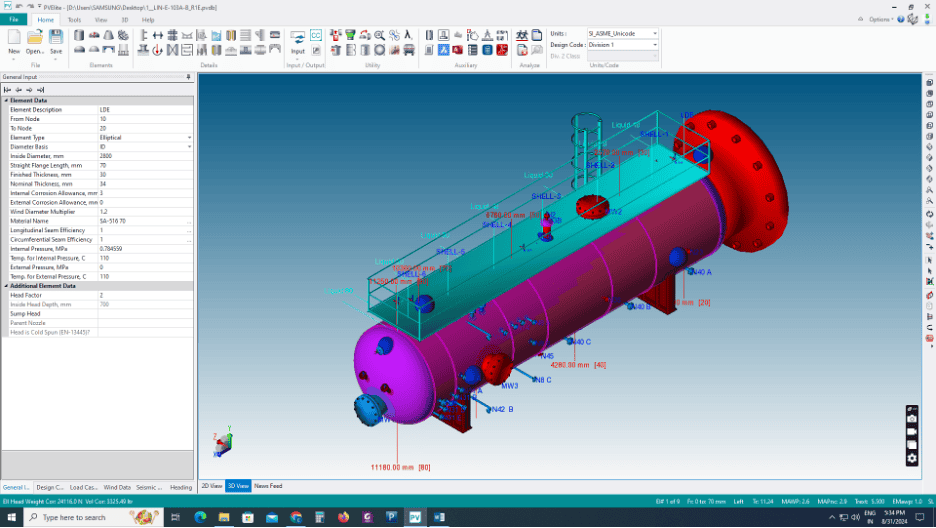Click the CC icon in Input/Output group
Image resolution: width=936 pixels, height=528 pixels.
(x=316, y=35)
